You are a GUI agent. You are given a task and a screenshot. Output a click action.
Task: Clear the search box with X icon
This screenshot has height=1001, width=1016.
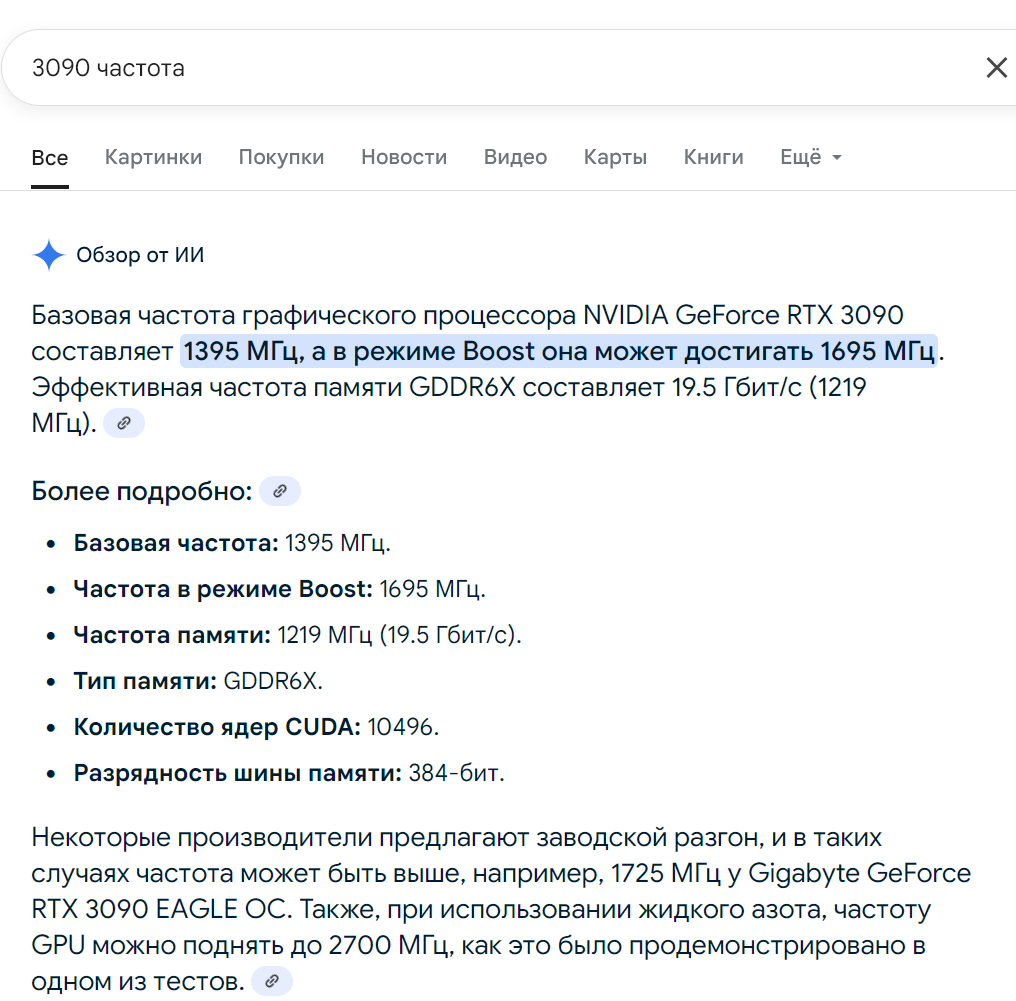996,68
